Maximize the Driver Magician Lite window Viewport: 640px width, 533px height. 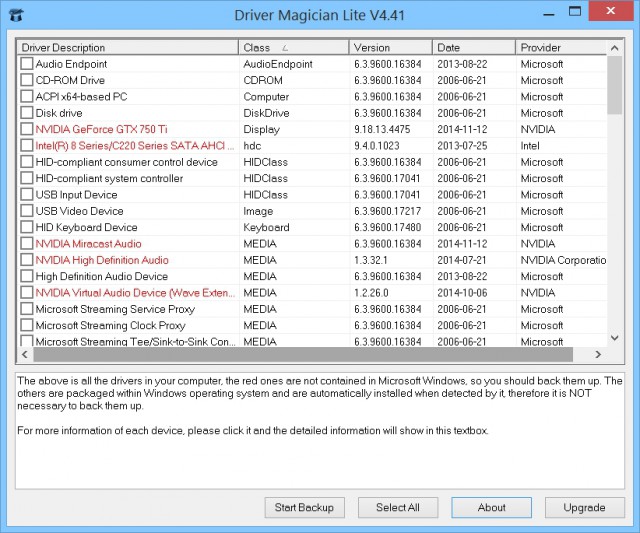[575, 11]
